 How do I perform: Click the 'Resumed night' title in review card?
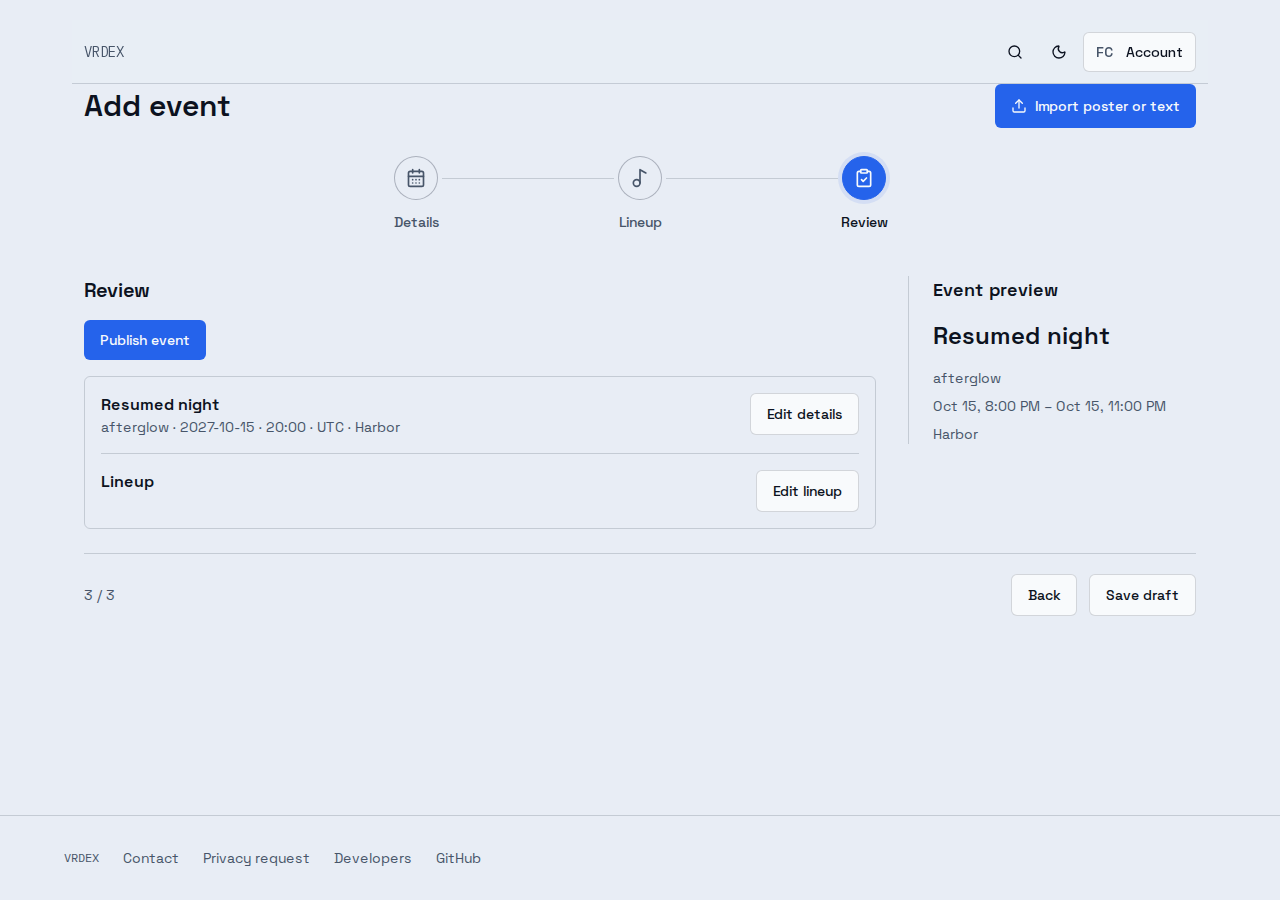pos(160,404)
